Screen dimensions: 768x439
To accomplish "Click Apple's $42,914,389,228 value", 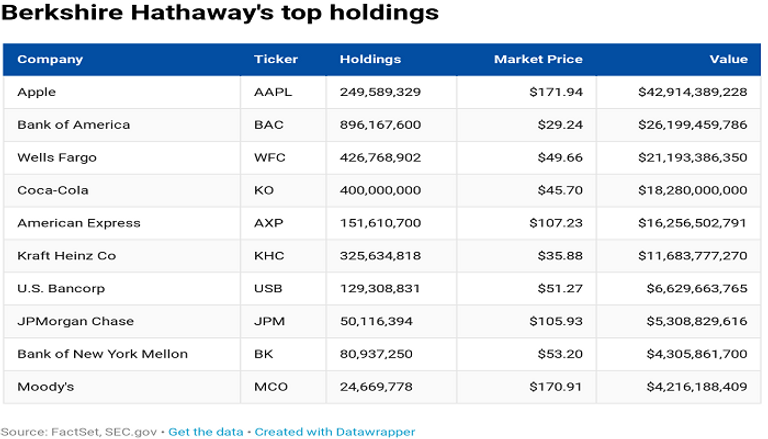I will (692, 92).
